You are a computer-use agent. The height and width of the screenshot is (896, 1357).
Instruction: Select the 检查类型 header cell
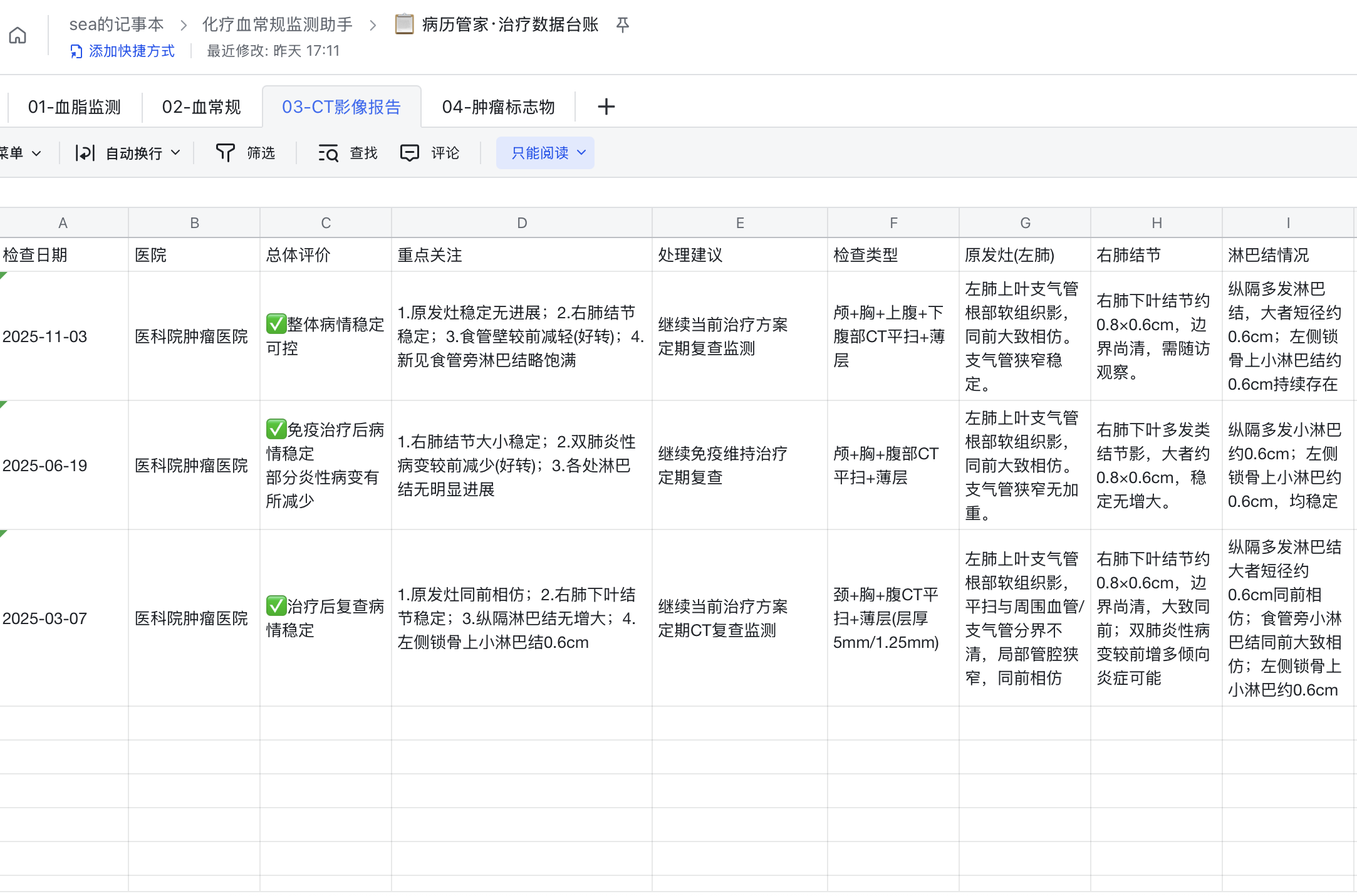click(x=893, y=255)
